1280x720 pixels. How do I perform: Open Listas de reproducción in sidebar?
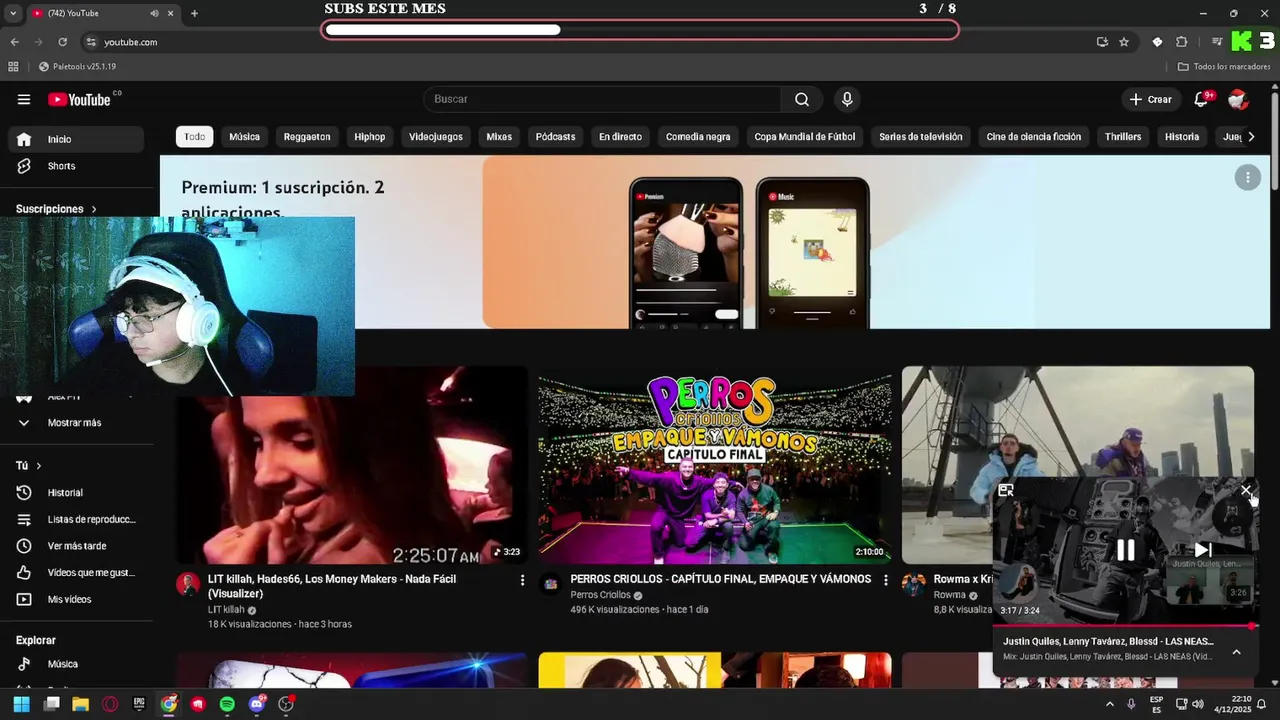tap(76, 519)
